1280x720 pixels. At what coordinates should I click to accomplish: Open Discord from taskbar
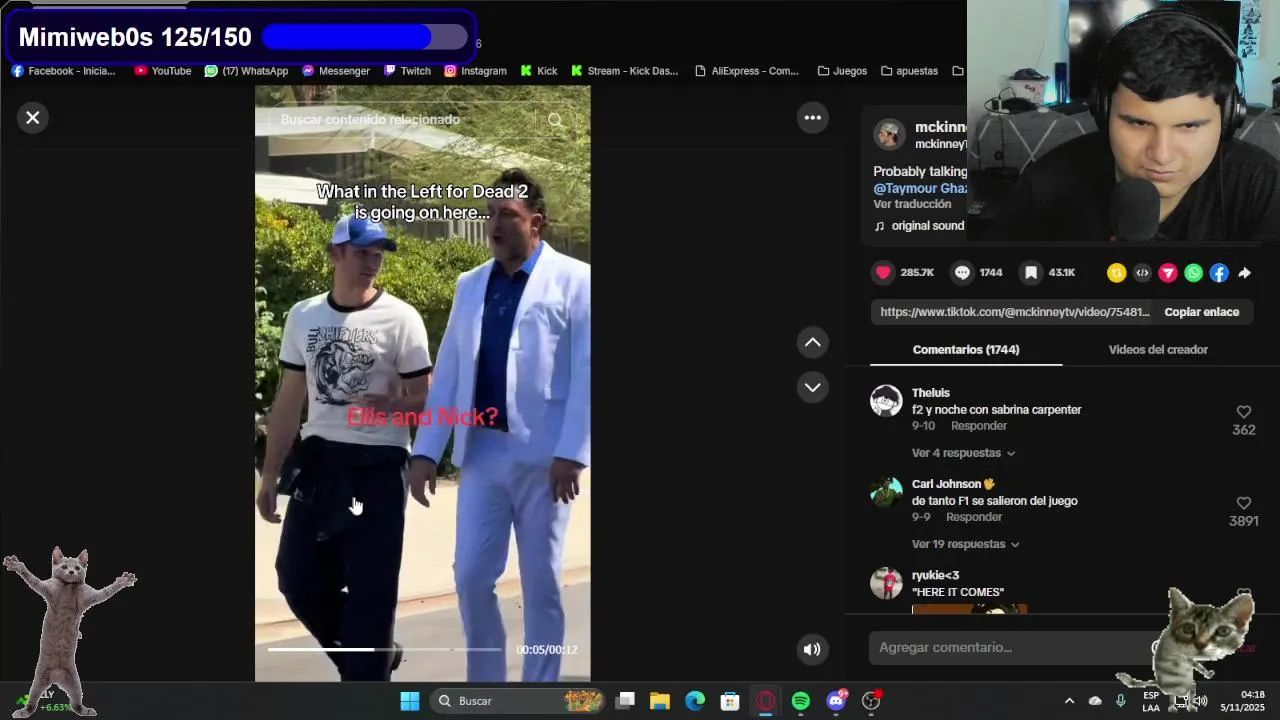837,701
